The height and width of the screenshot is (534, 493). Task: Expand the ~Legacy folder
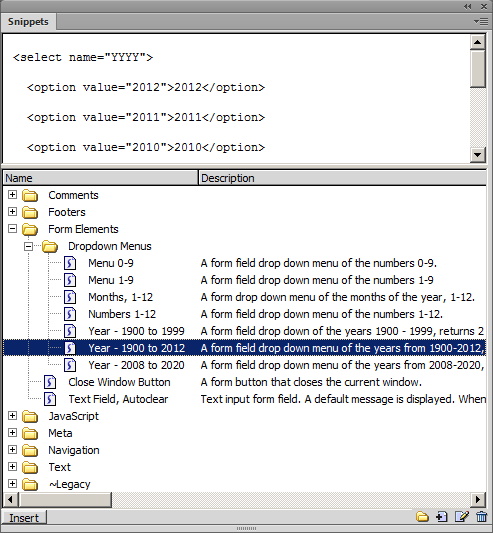point(12,484)
